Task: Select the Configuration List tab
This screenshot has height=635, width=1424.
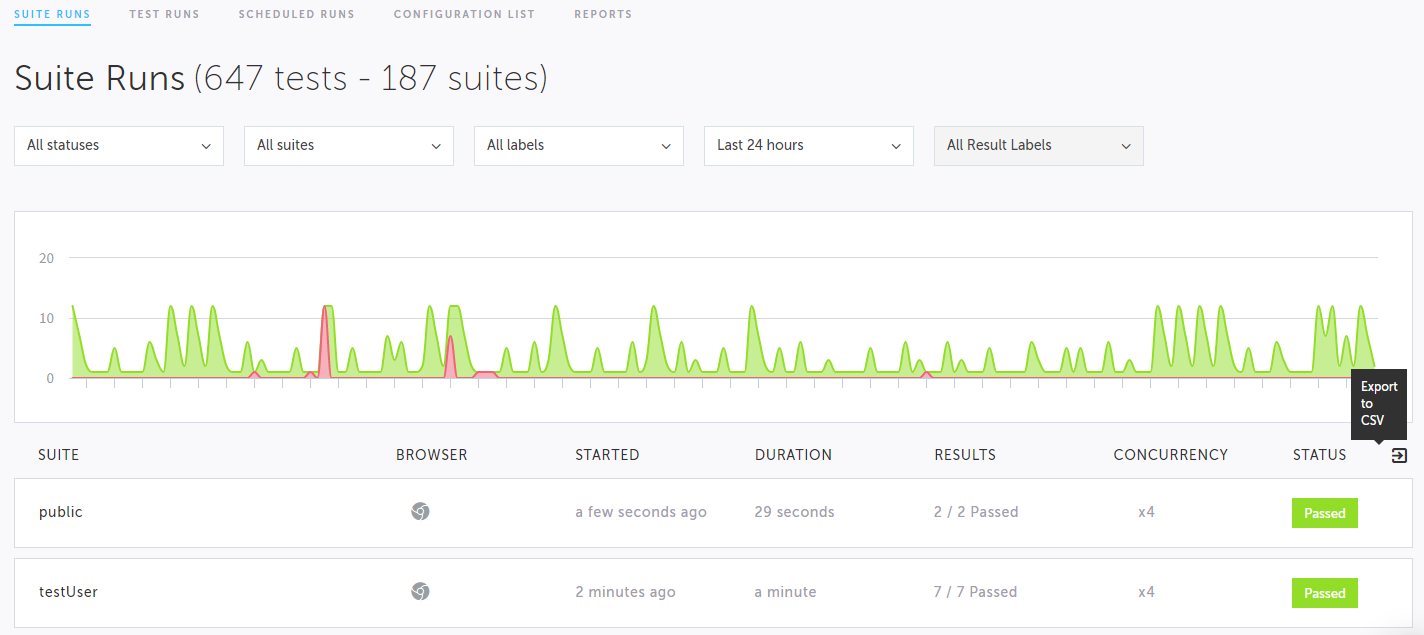Action: click(x=464, y=15)
